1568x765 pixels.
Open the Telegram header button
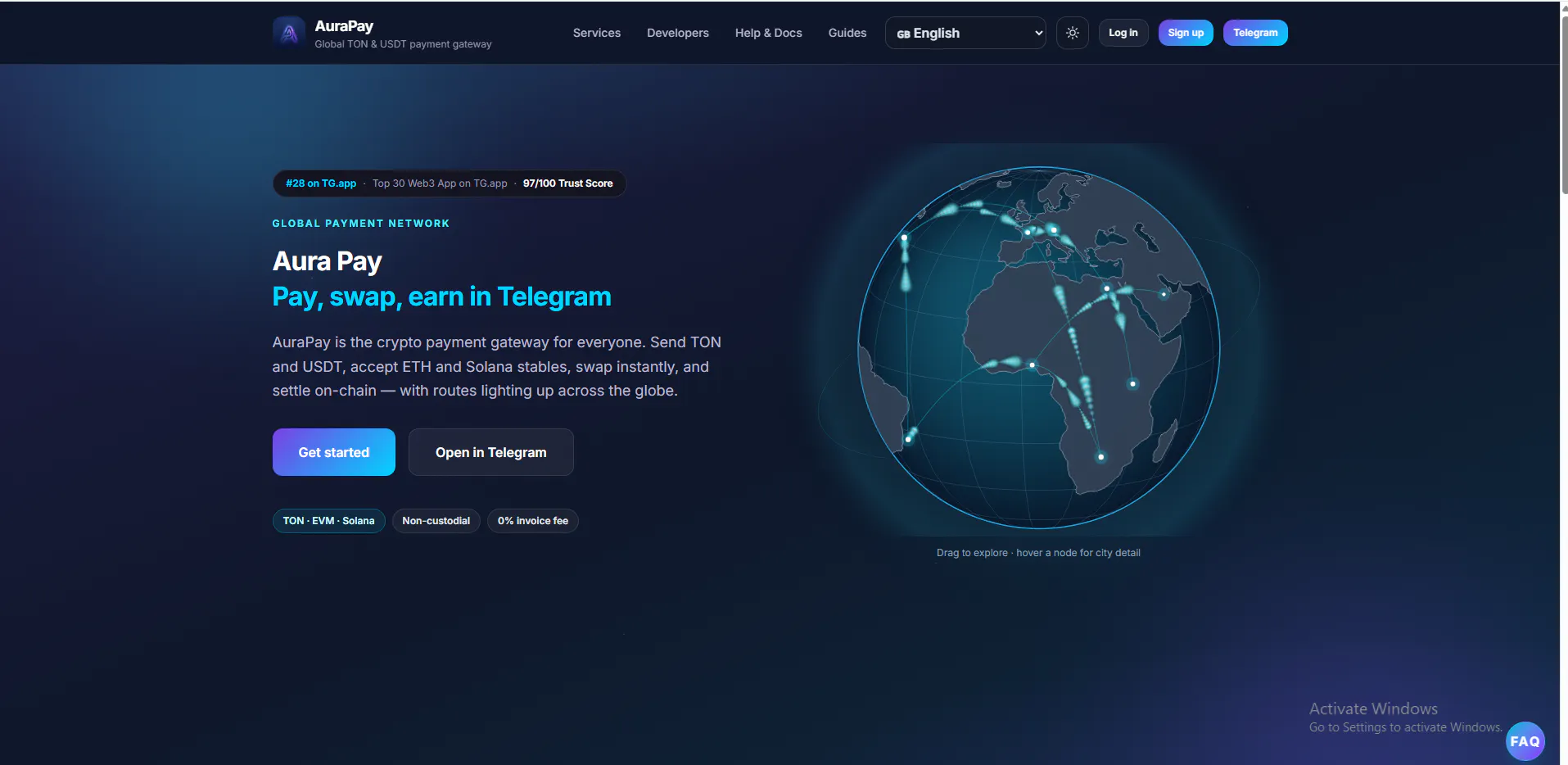point(1255,33)
